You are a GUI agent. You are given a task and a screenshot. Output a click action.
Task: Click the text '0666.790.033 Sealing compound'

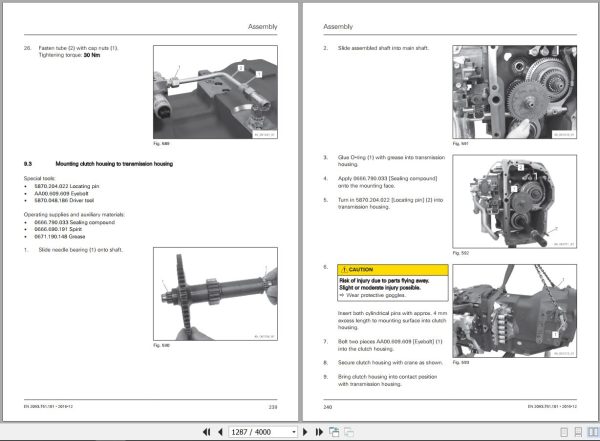pos(75,222)
